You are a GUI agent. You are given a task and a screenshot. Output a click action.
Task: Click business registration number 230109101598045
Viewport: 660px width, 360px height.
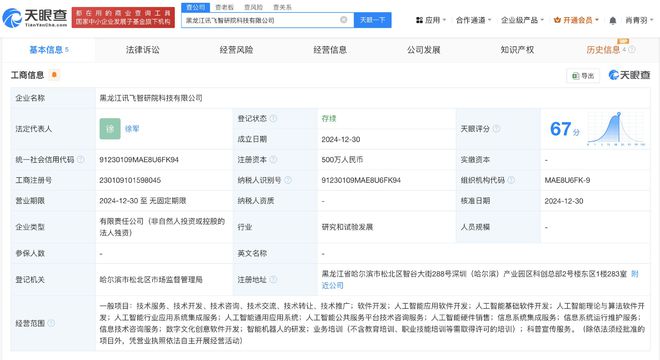130,180
